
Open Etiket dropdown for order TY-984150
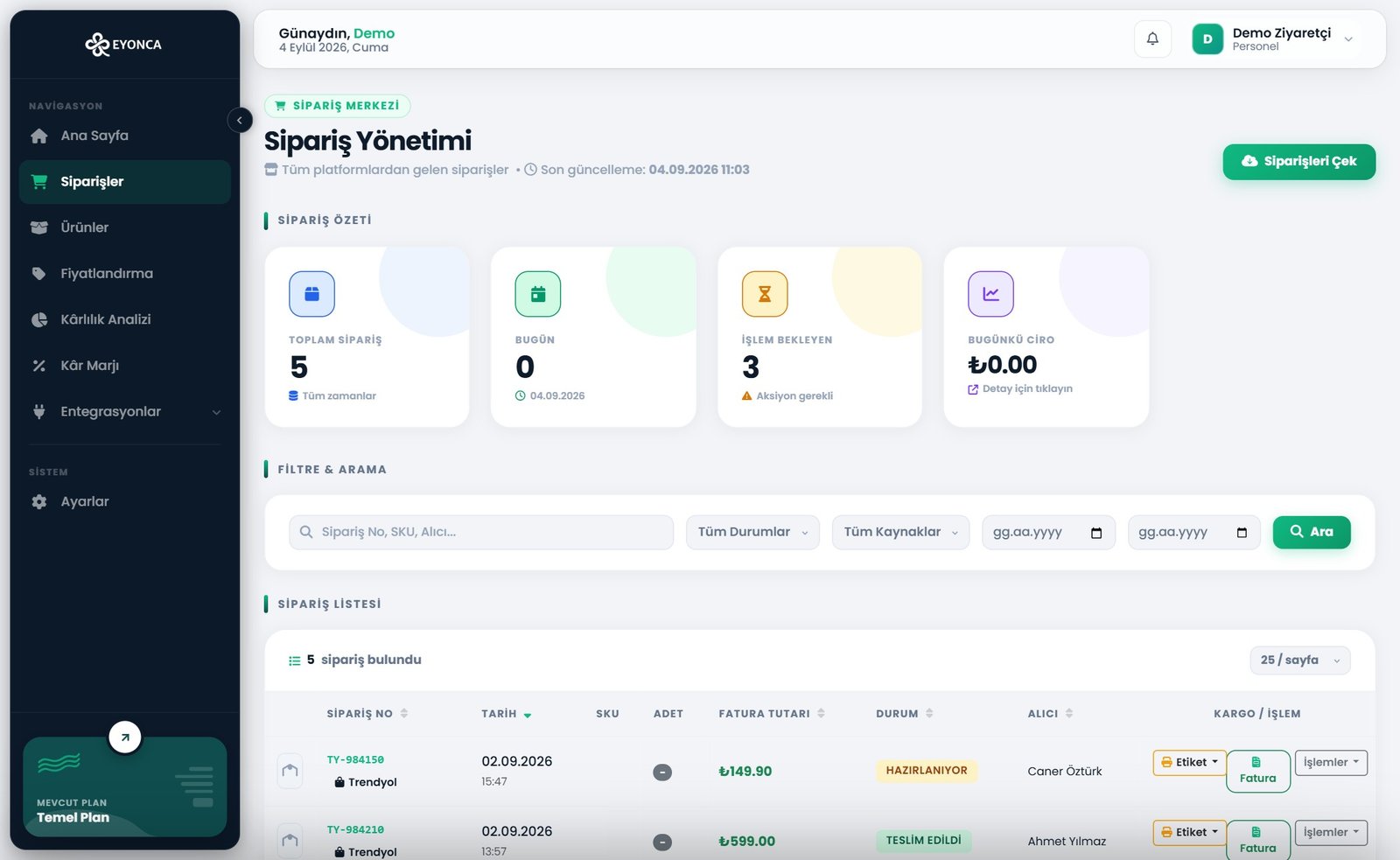(x=1189, y=763)
